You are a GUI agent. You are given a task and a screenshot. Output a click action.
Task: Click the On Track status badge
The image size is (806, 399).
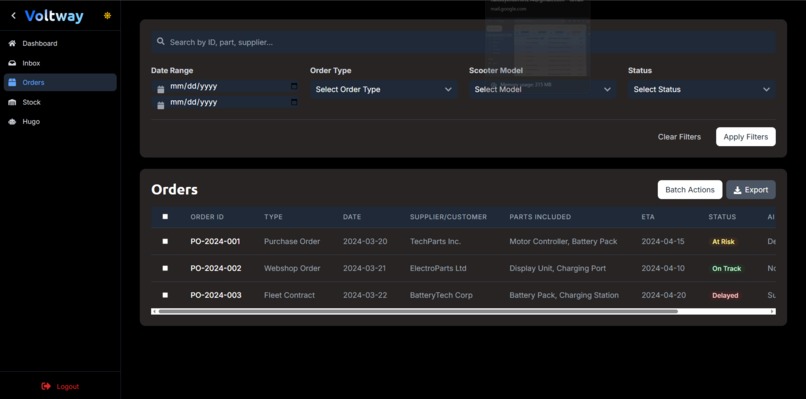[x=726, y=268]
